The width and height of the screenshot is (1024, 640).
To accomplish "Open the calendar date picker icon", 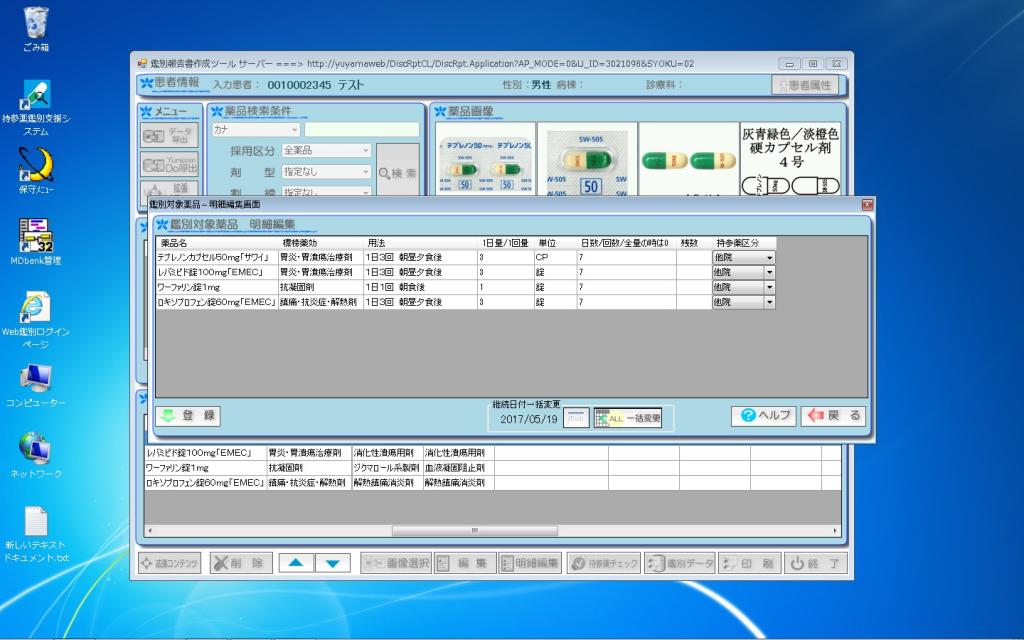I will pyautogui.click(x=576, y=419).
